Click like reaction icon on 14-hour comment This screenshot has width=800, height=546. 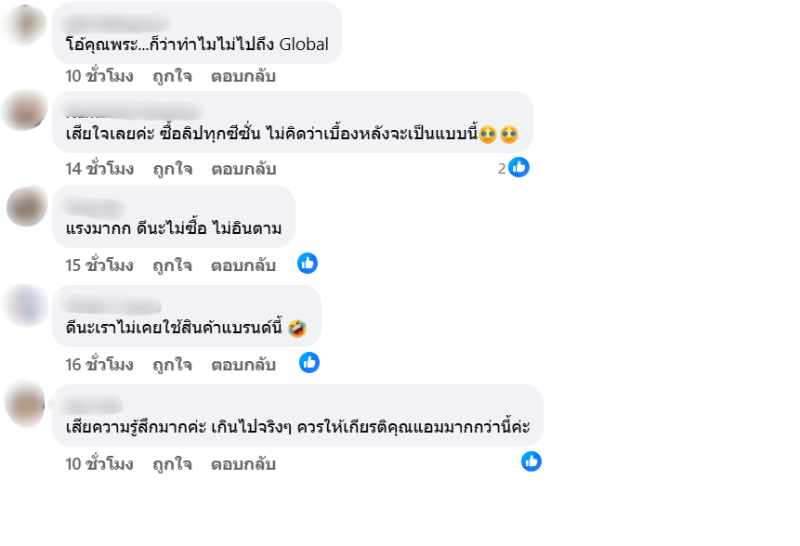pyautogui.click(x=519, y=168)
